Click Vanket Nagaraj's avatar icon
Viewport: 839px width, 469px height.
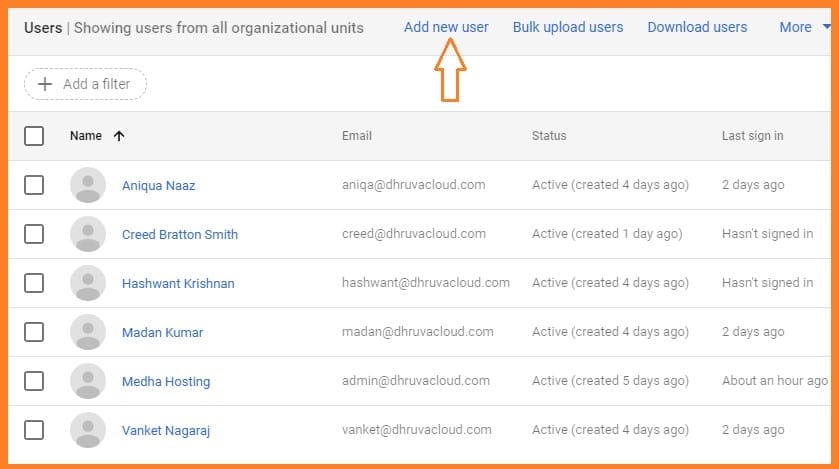(x=88, y=430)
